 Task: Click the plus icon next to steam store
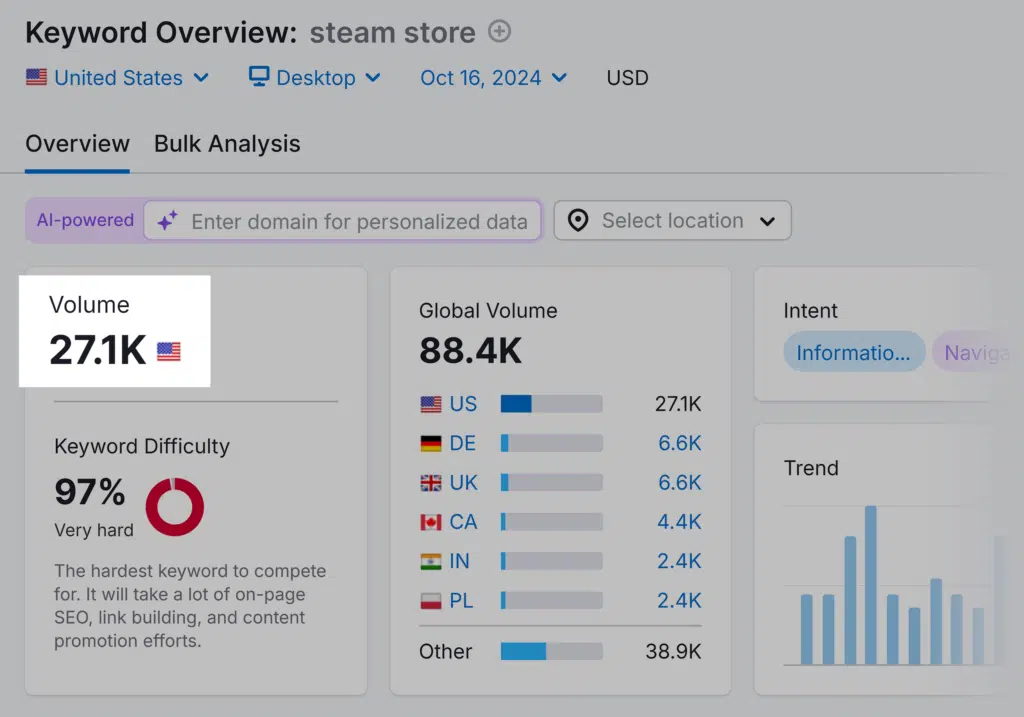499,32
